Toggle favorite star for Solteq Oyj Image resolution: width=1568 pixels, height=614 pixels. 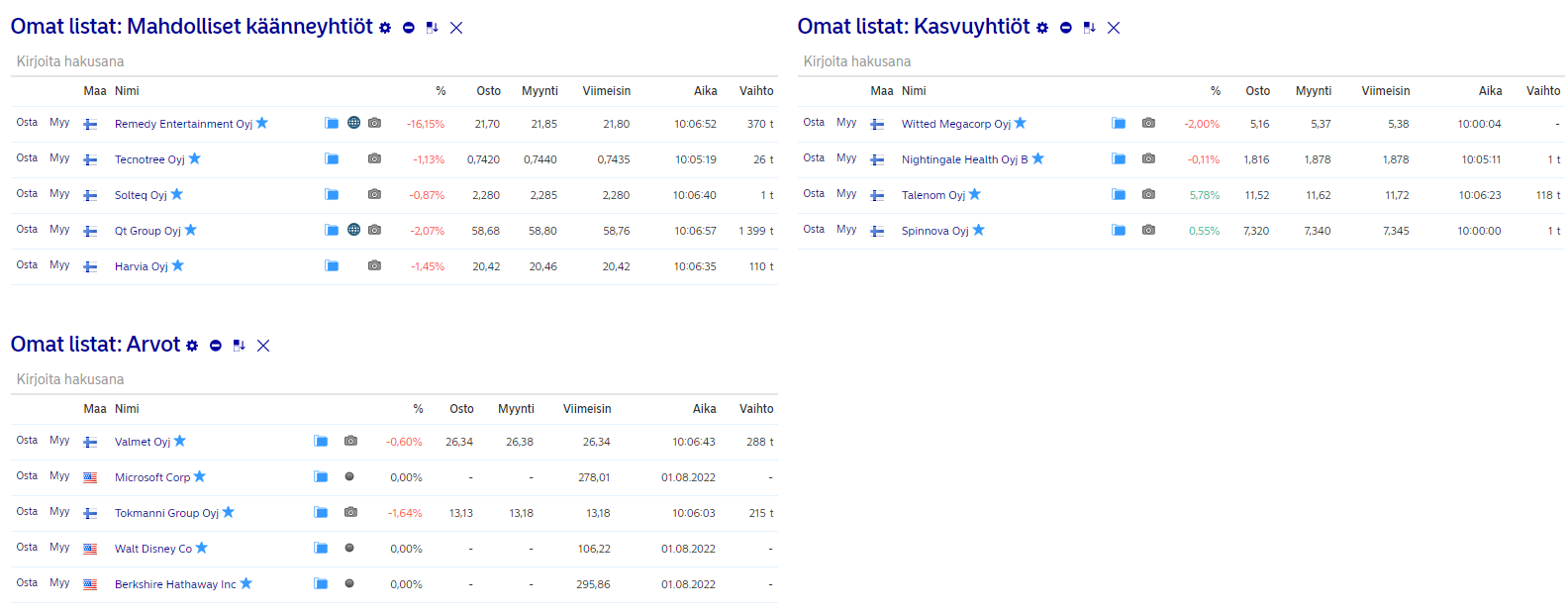click(177, 194)
